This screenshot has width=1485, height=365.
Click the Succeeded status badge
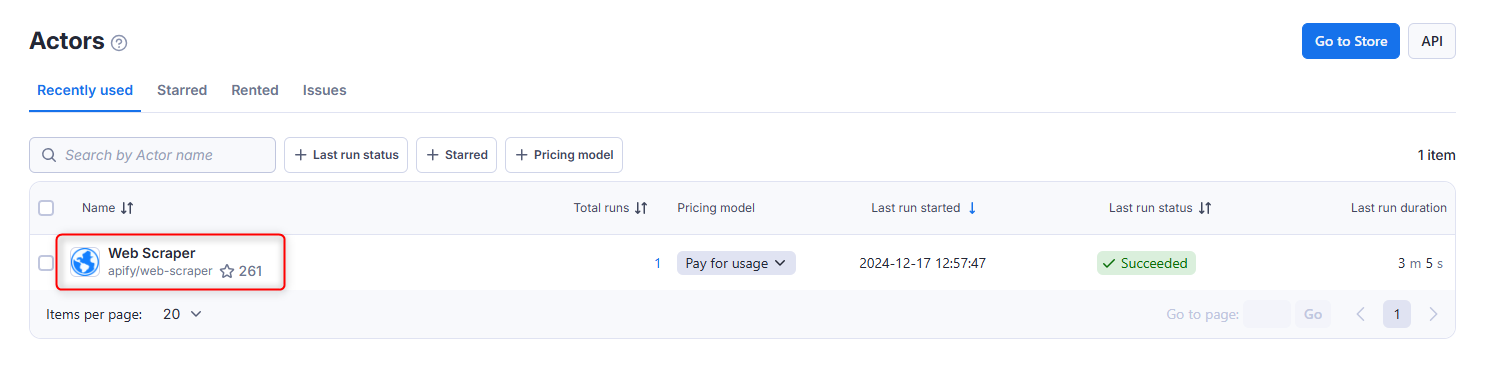pos(1146,263)
